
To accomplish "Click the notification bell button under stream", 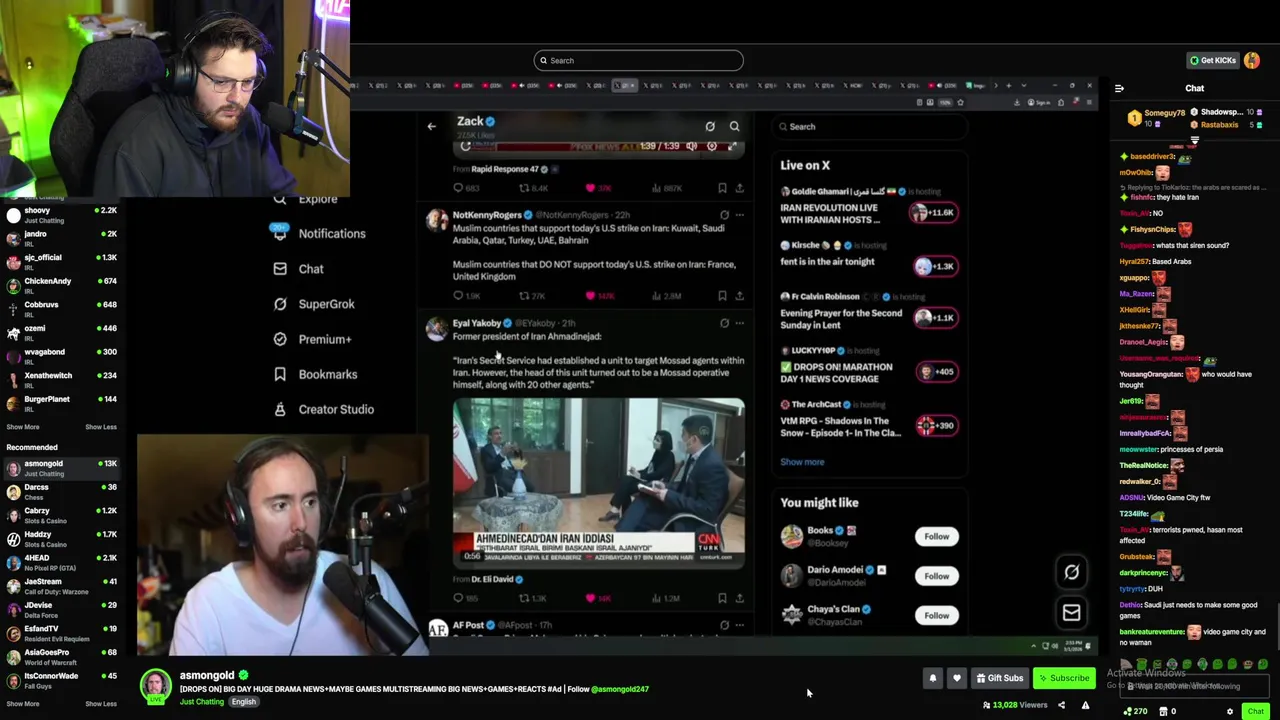I will [933, 678].
